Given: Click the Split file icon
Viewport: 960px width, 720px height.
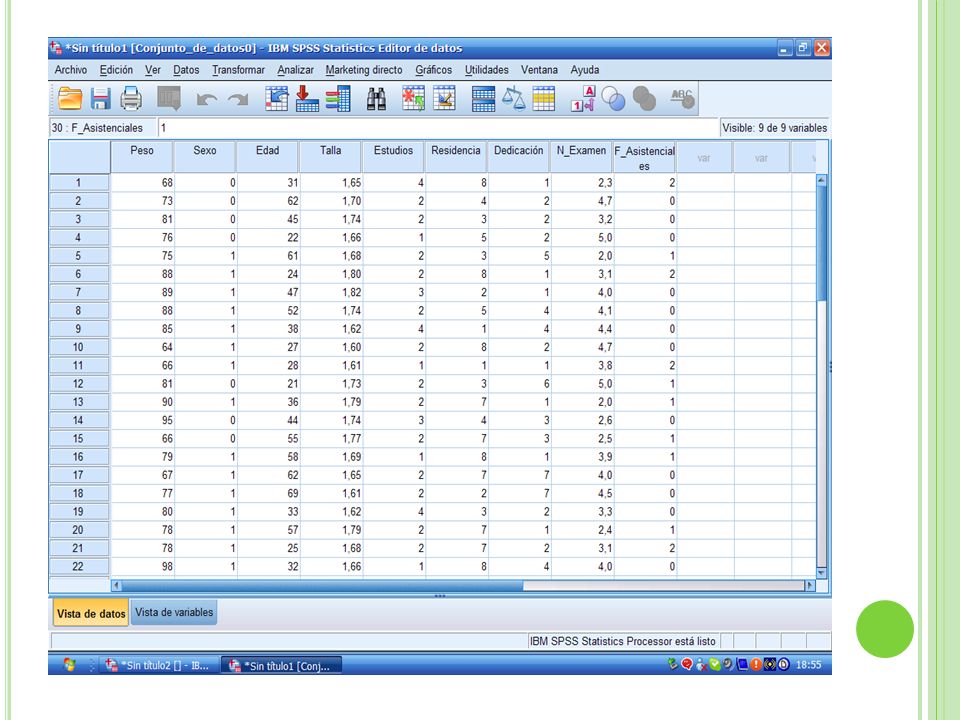Looking at the screenshot, I should click(x=483, y=99).
